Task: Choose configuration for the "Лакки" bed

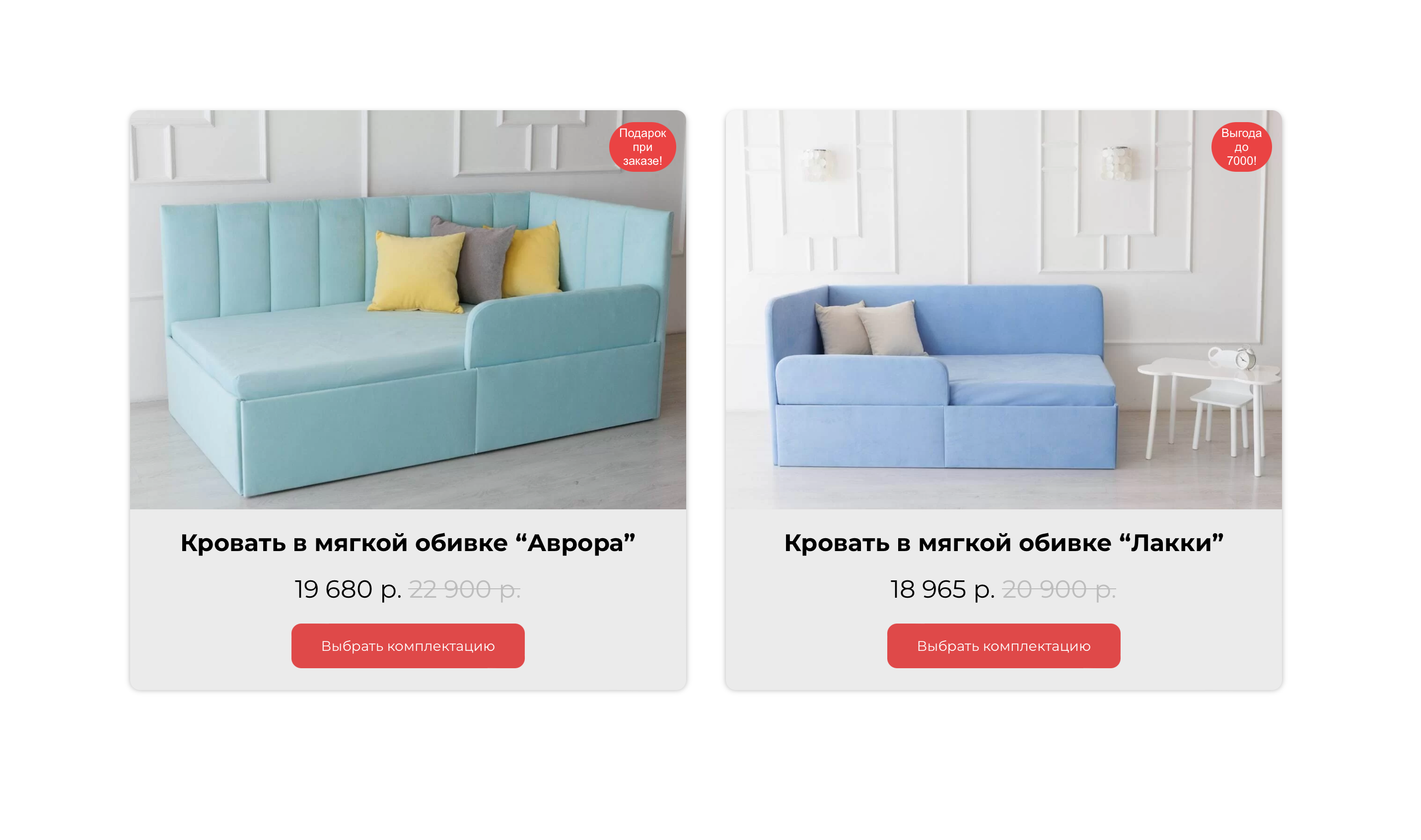Action: [1003, 646]
